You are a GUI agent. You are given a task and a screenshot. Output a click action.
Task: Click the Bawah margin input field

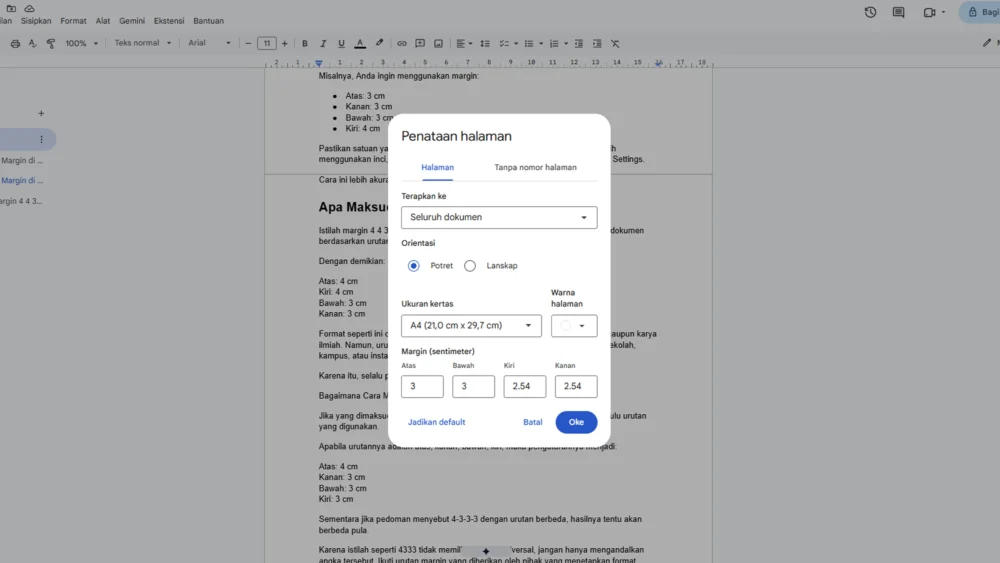tap(473, 386)
